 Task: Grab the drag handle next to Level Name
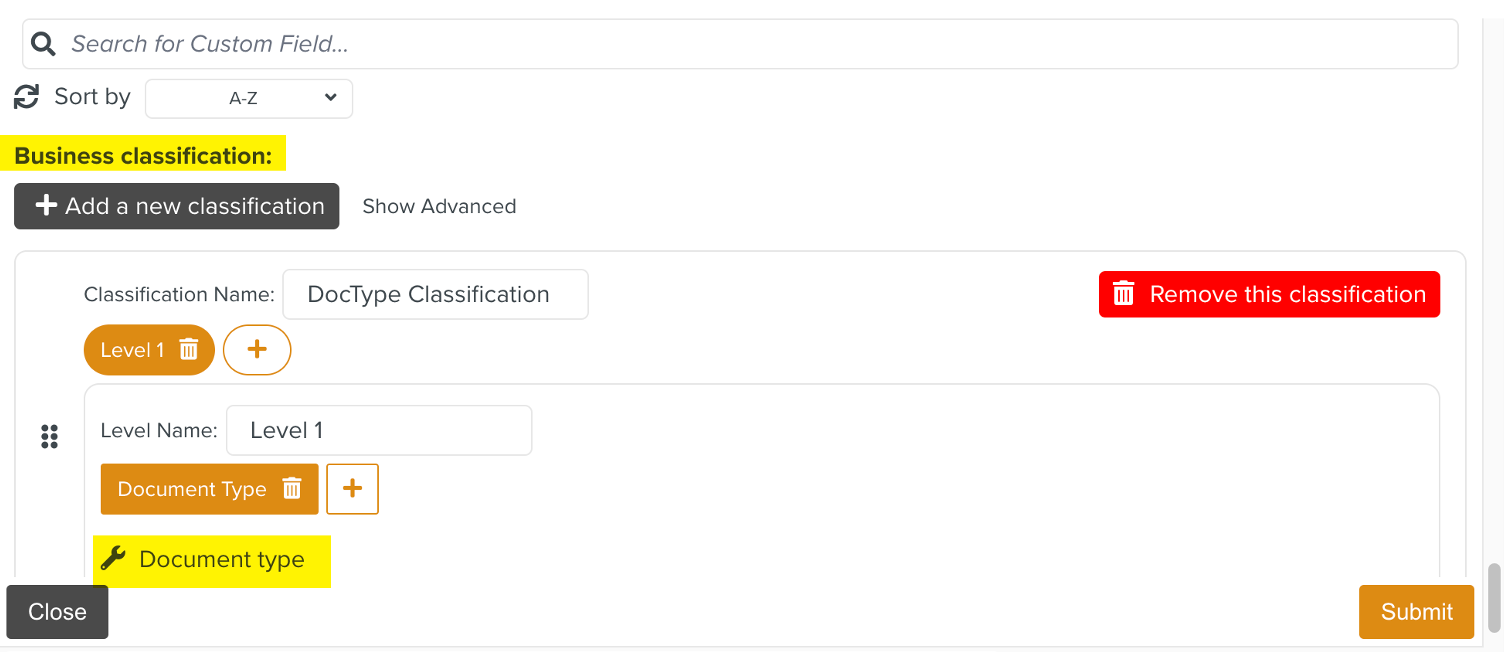pyautogui.click(x=49, y=436)
